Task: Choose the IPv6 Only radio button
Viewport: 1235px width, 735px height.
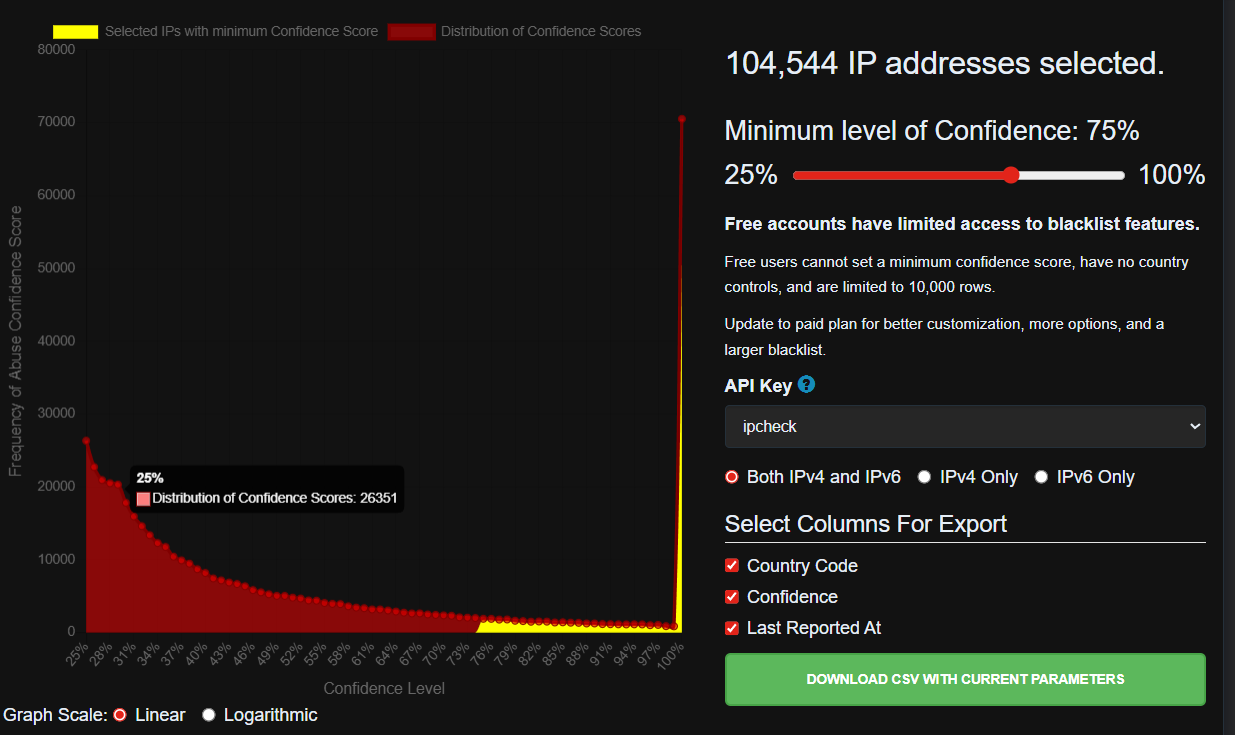Action: (x=1042, y=477)
